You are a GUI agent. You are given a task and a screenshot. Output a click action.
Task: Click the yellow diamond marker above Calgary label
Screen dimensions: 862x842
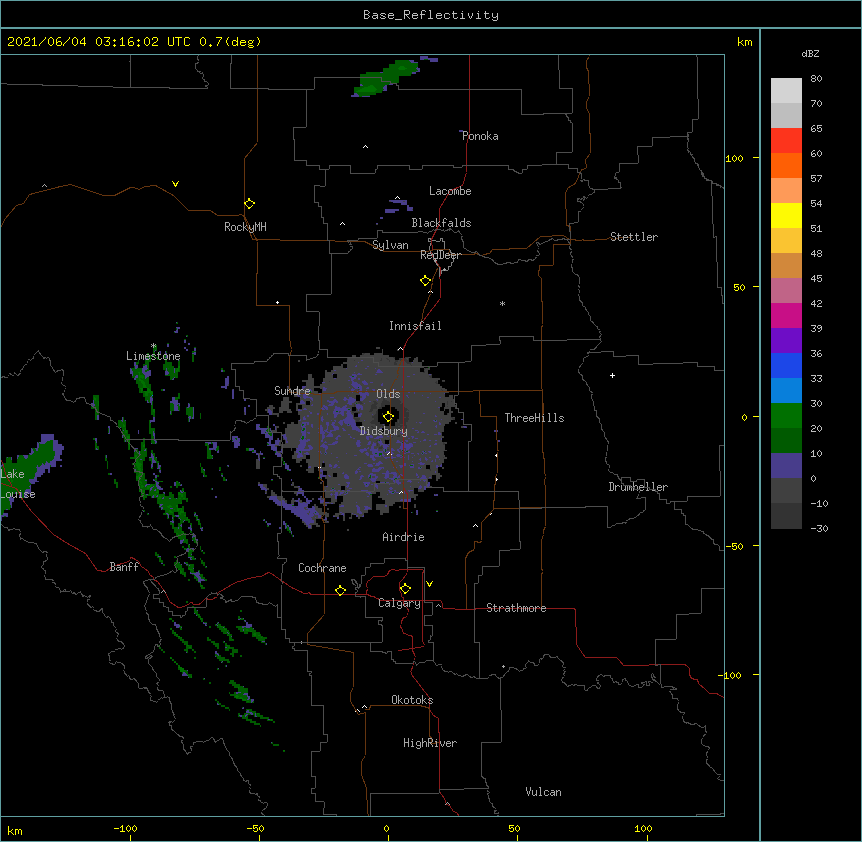[405, 589]
